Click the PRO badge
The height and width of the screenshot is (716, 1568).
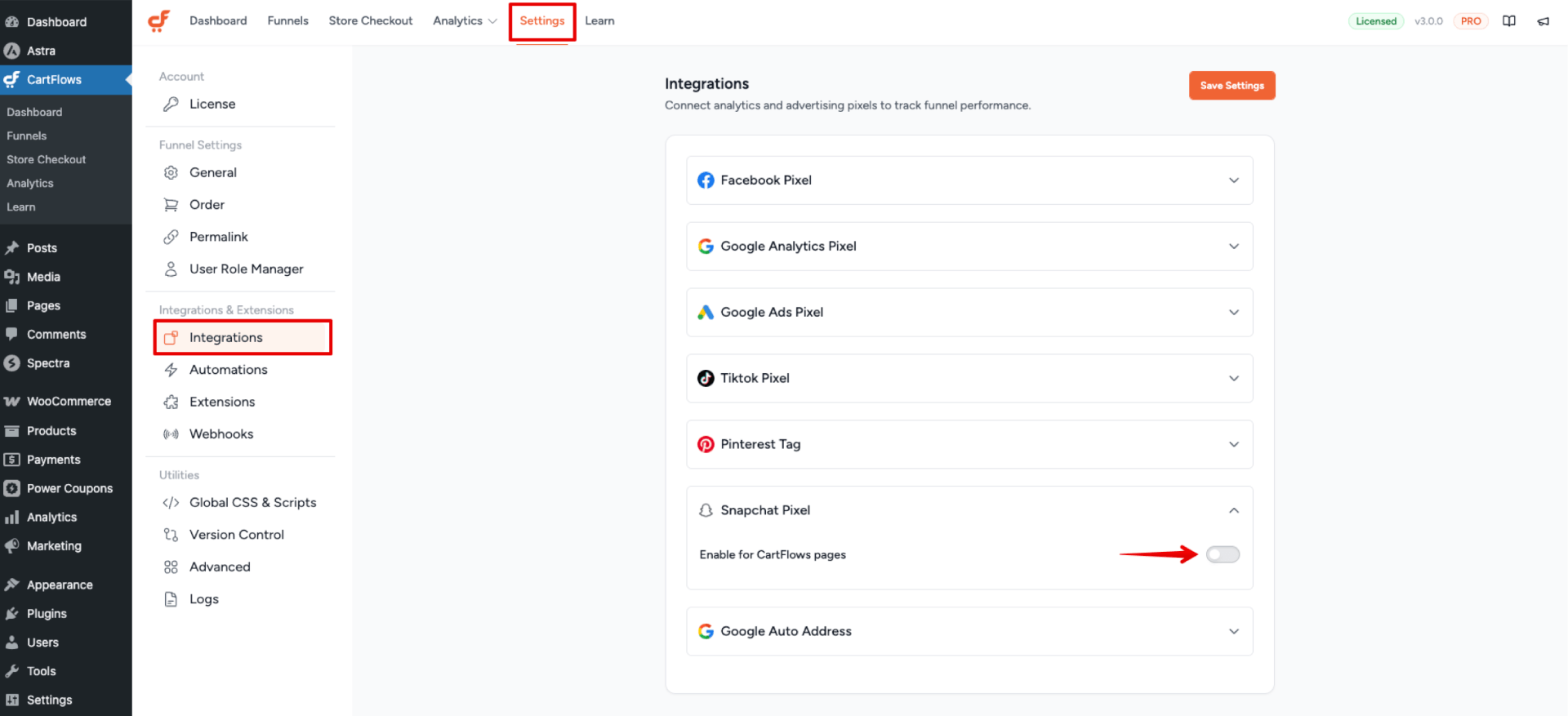[x=1471, y=21]
